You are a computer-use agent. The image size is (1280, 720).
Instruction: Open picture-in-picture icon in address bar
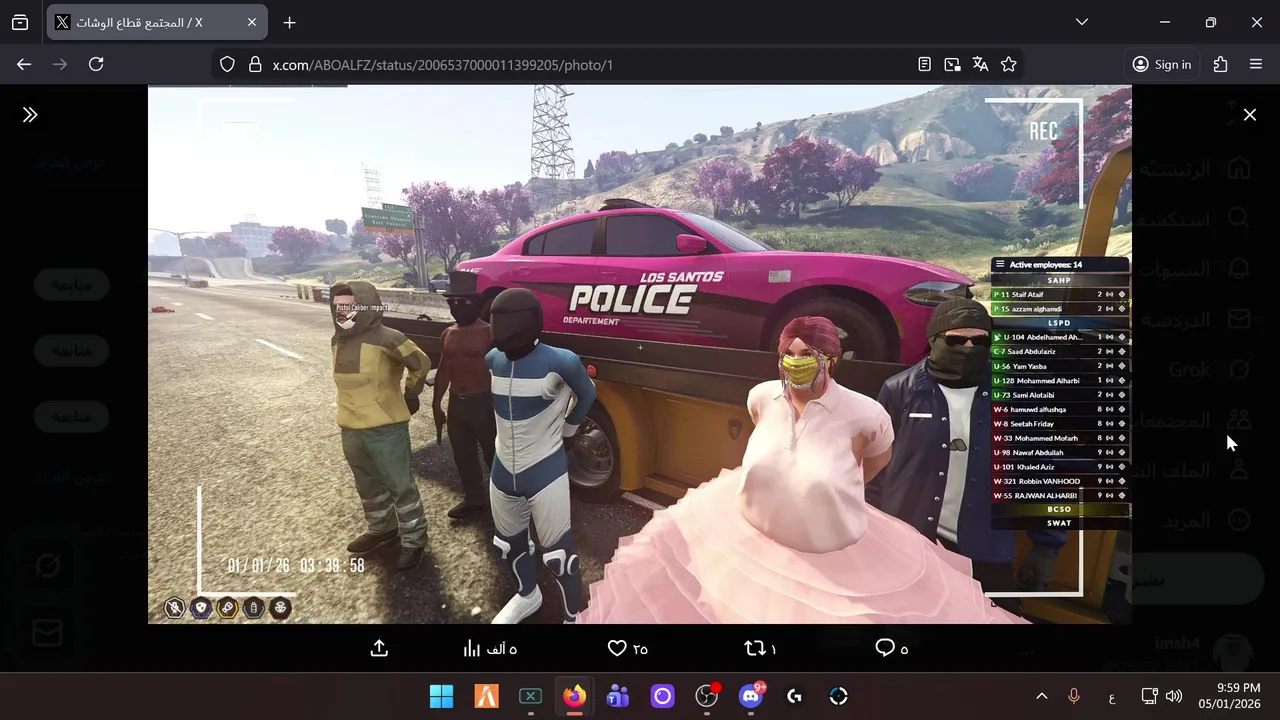coord(952,64)
